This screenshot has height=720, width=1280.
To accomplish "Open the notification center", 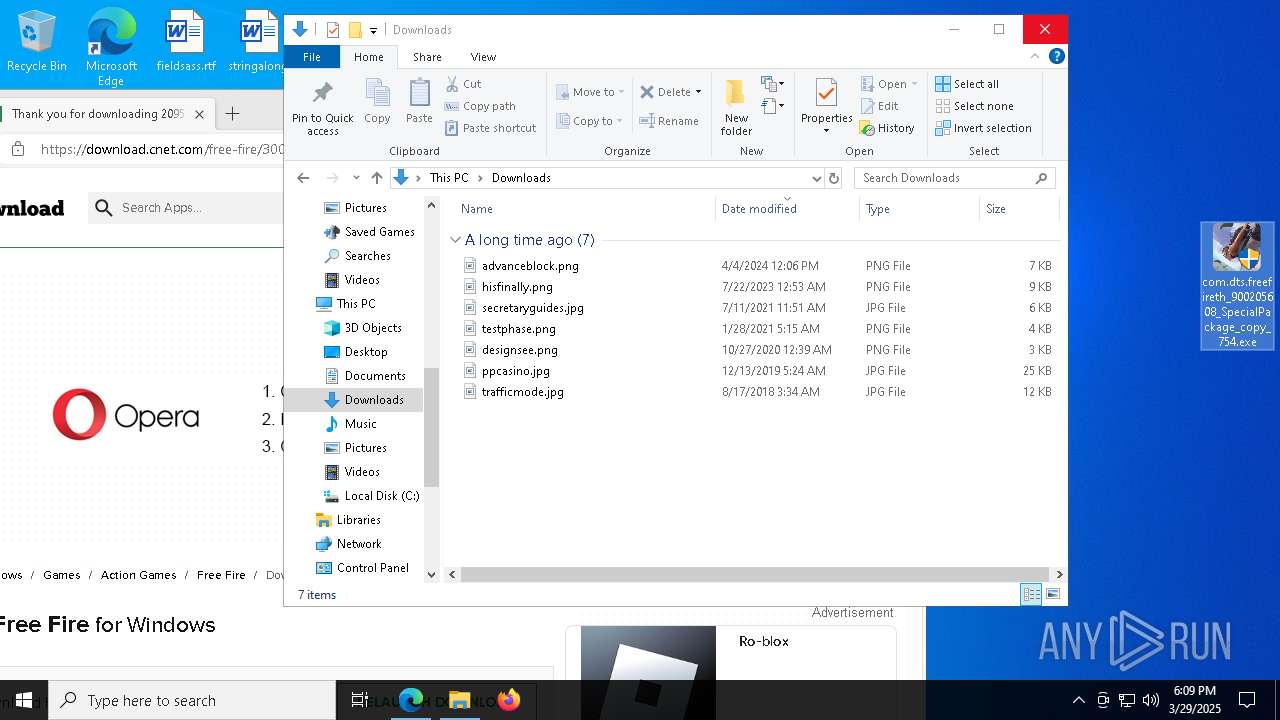I will click(1247, 700).
